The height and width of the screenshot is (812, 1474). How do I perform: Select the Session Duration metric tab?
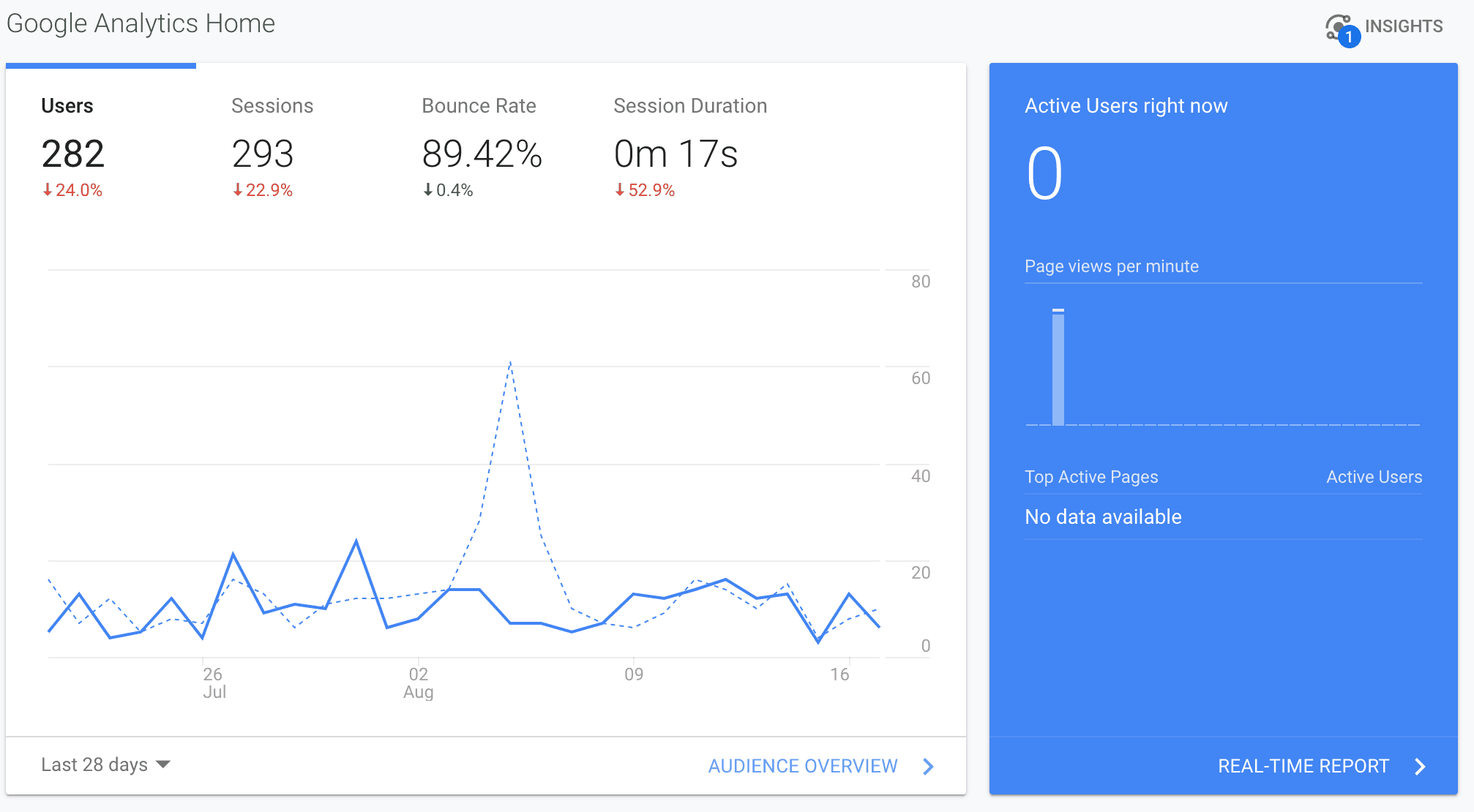tap(690, 146)
